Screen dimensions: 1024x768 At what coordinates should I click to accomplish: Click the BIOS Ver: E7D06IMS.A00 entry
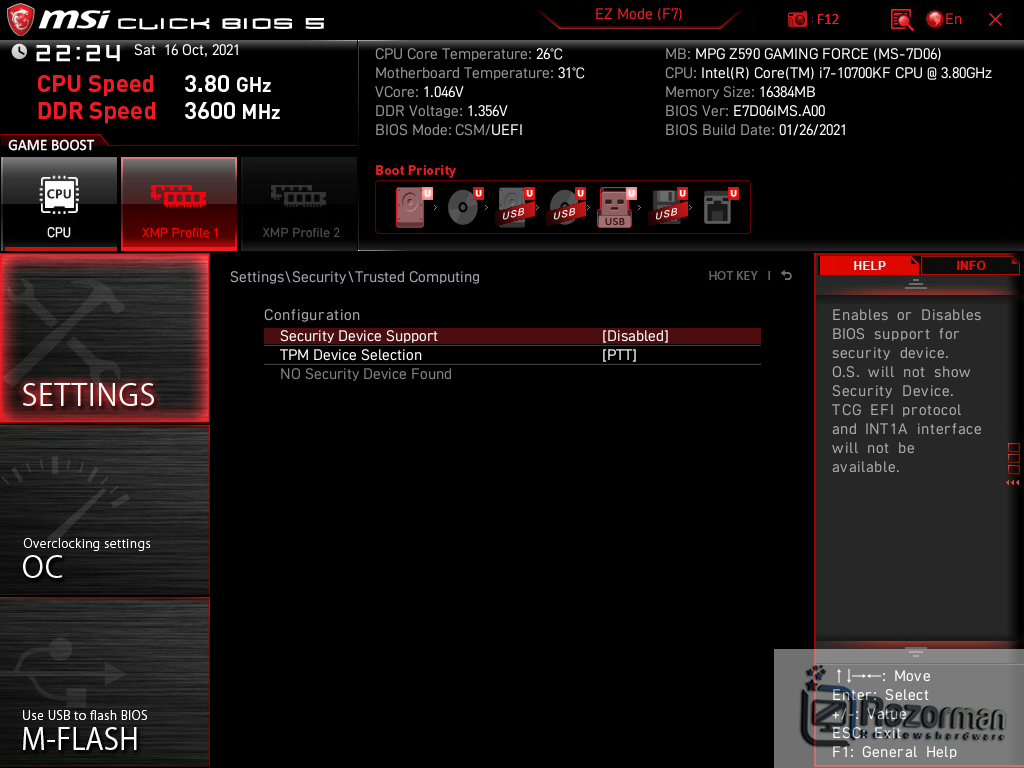(744, 111)
